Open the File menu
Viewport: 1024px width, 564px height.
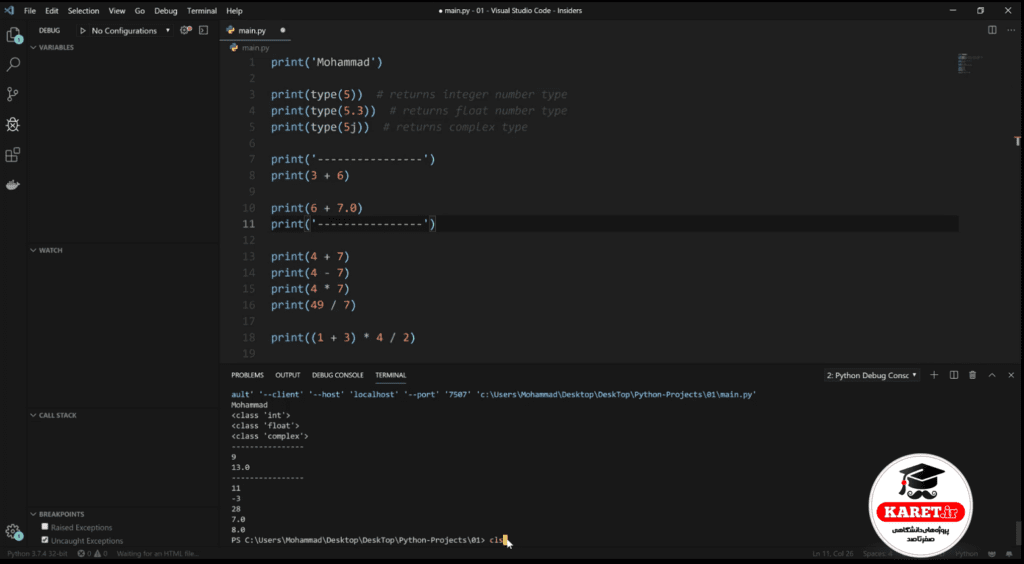pos(30,10)
